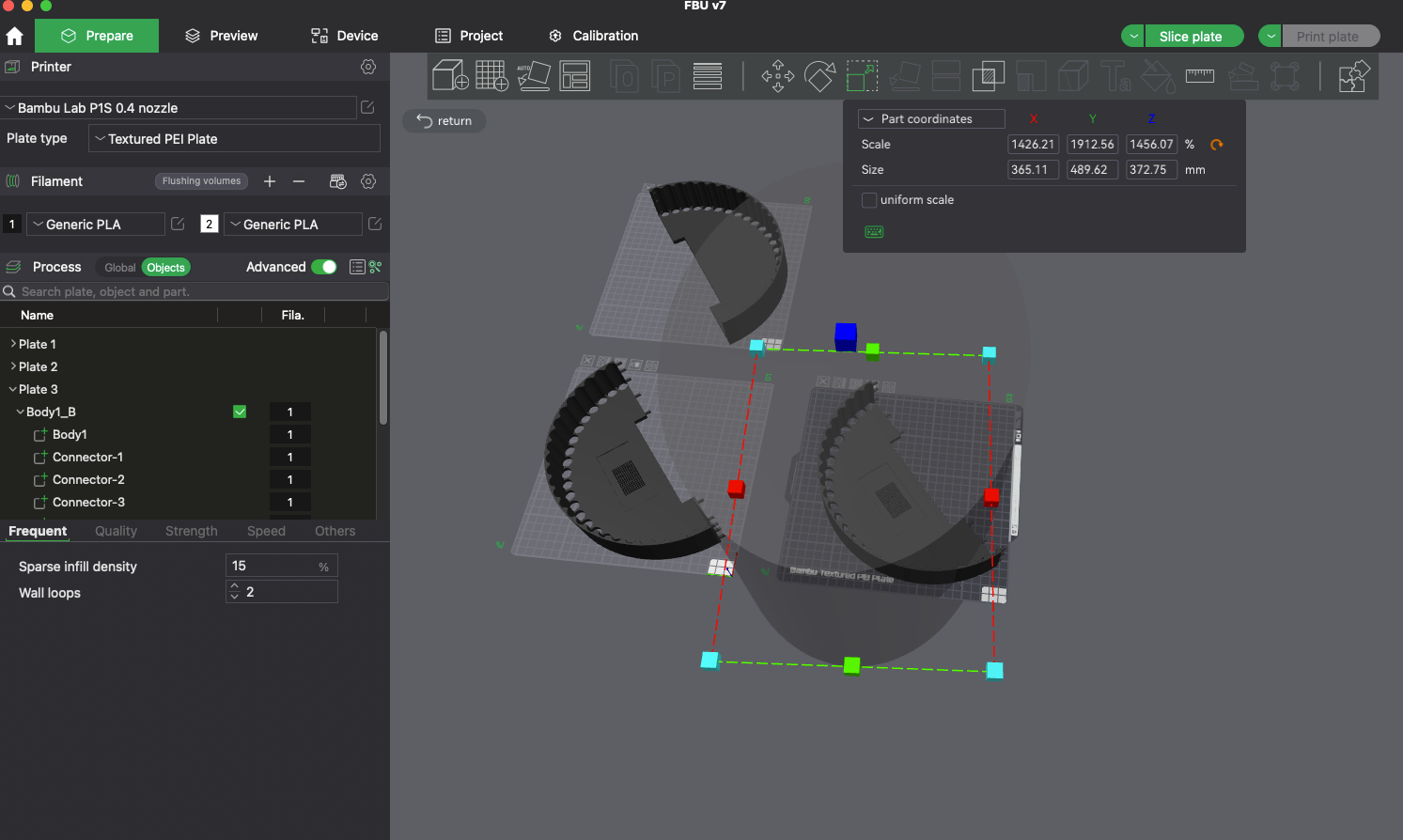This screenshot has height=840, width=1403.
Task: Toggle the Advanced mode switch
Action: (324, 267)
